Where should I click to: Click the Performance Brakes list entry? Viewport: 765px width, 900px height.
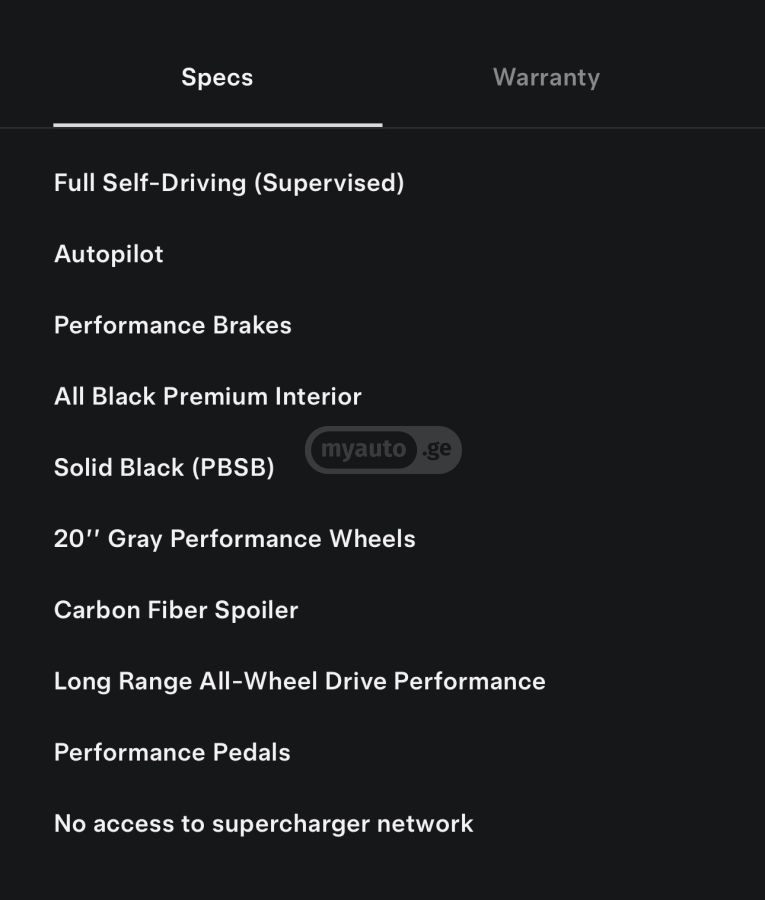(x=172, y=325)
